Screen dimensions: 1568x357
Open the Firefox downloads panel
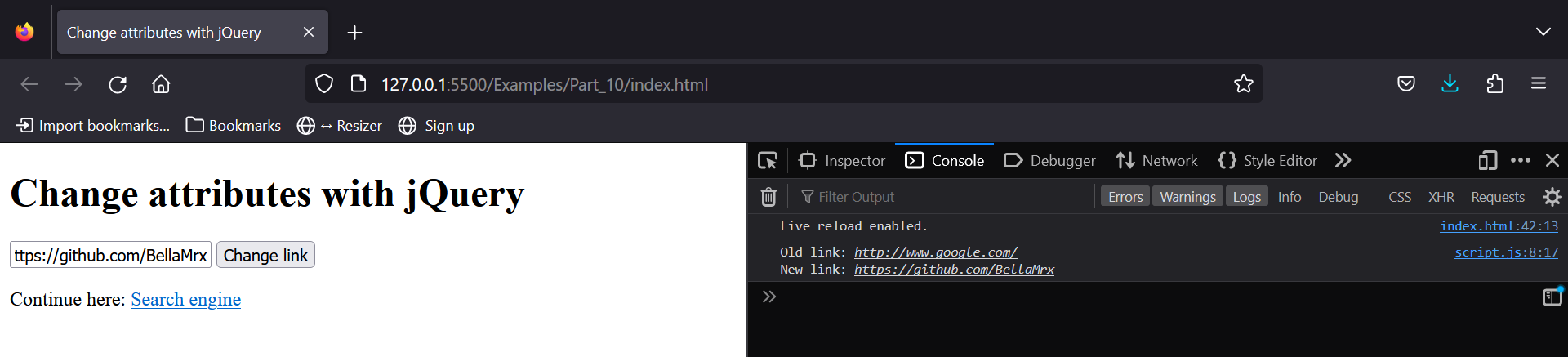click(x=1450, y=84)
